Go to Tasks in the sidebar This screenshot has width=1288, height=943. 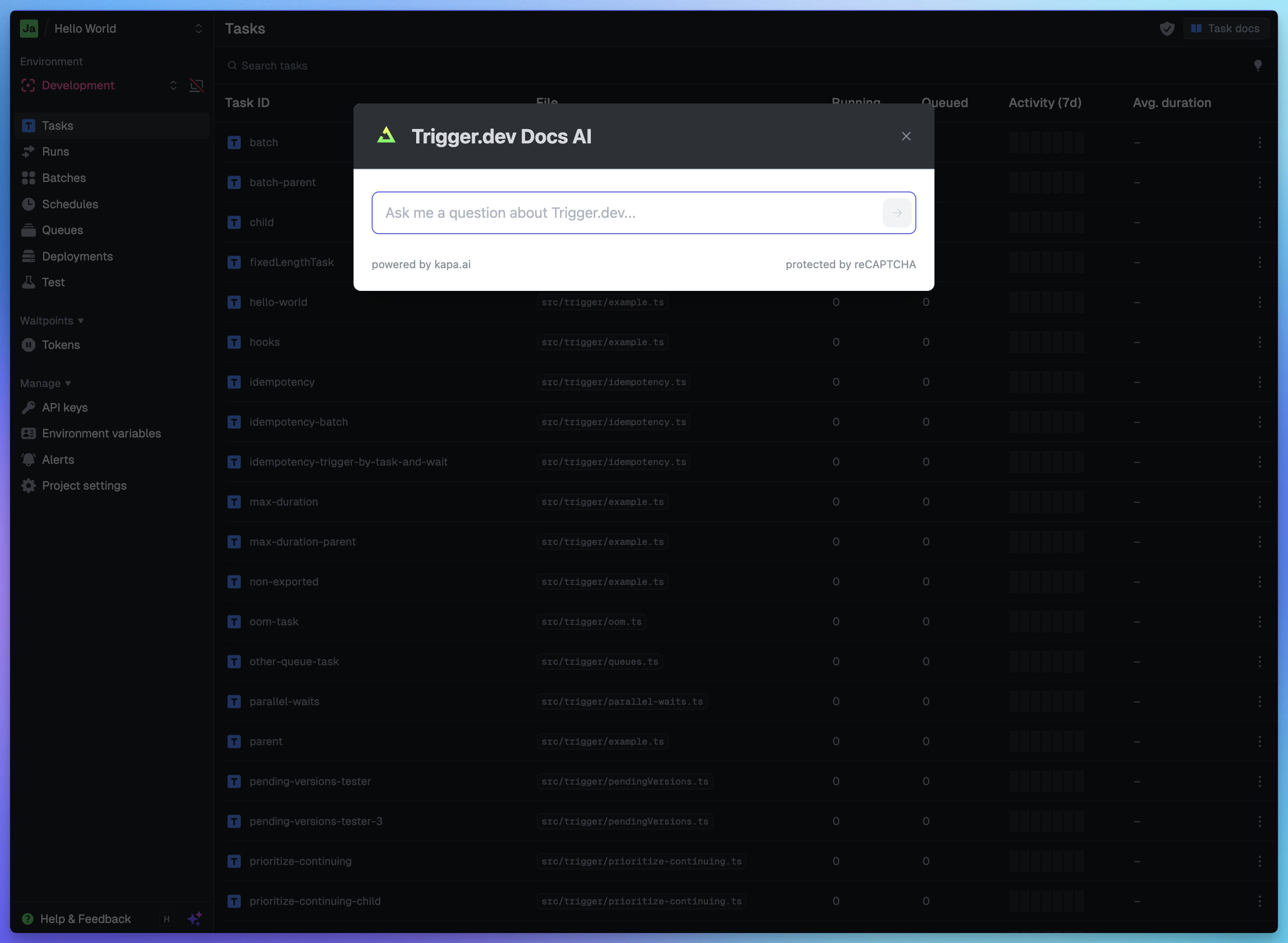pos(113,126)
